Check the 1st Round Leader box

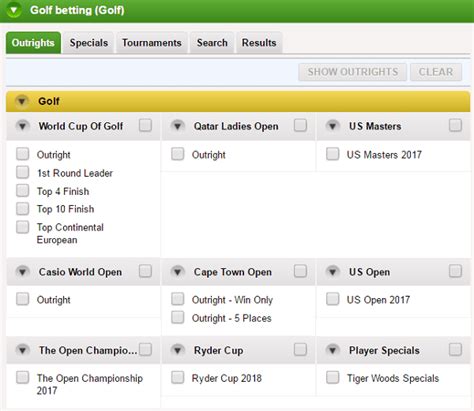pyautogui.click(x=23, y=172)
